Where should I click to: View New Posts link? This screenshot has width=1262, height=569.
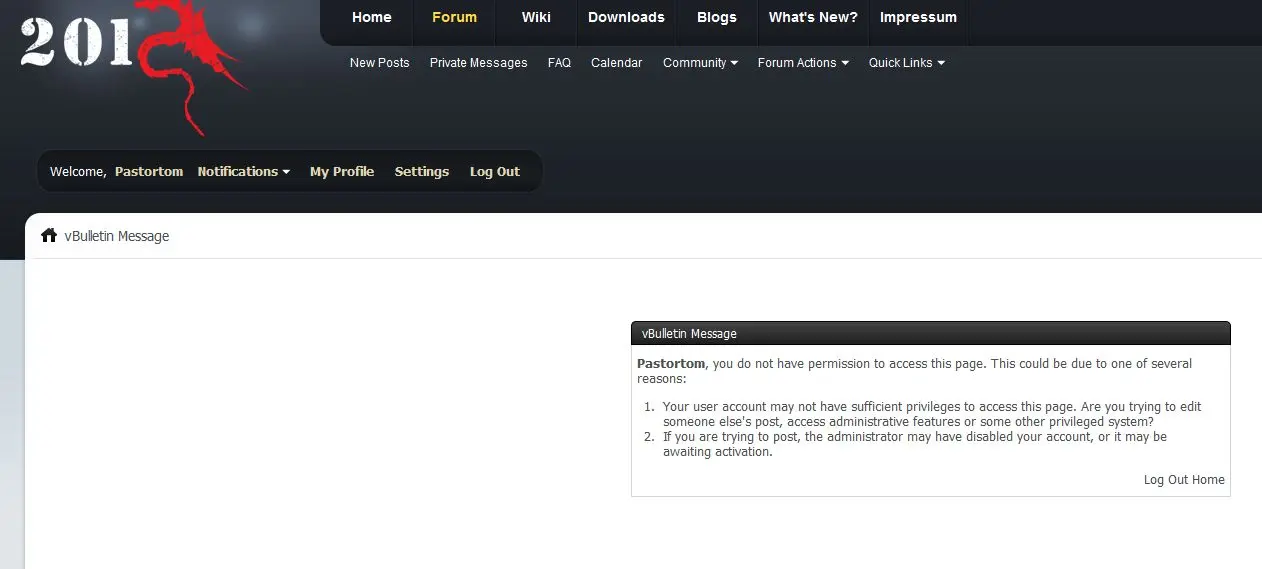coord(379,62)
